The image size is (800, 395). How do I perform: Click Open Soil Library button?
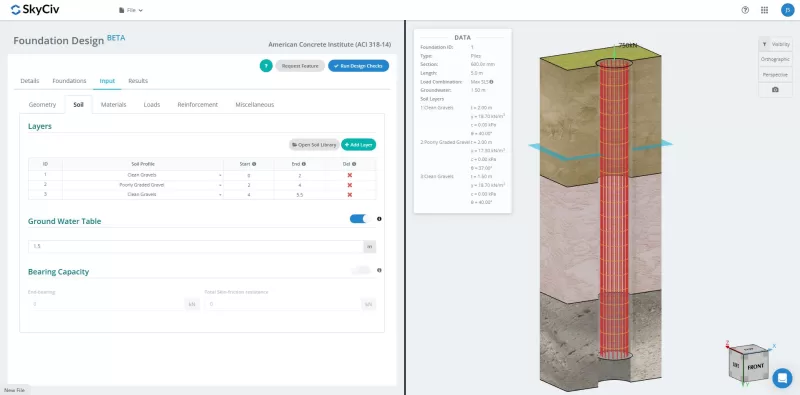click(x=314, y=145)
